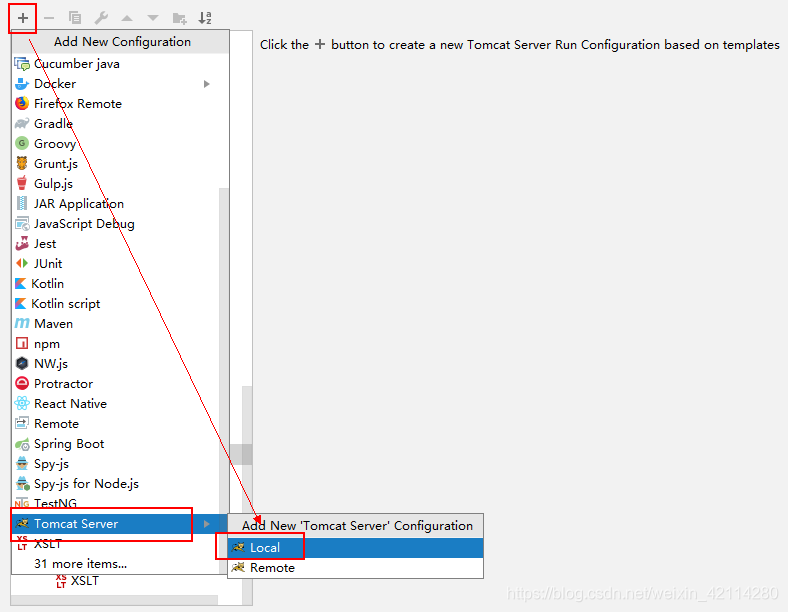
Task: Choose Docker whale icon item
Action: tap(22, 84)
